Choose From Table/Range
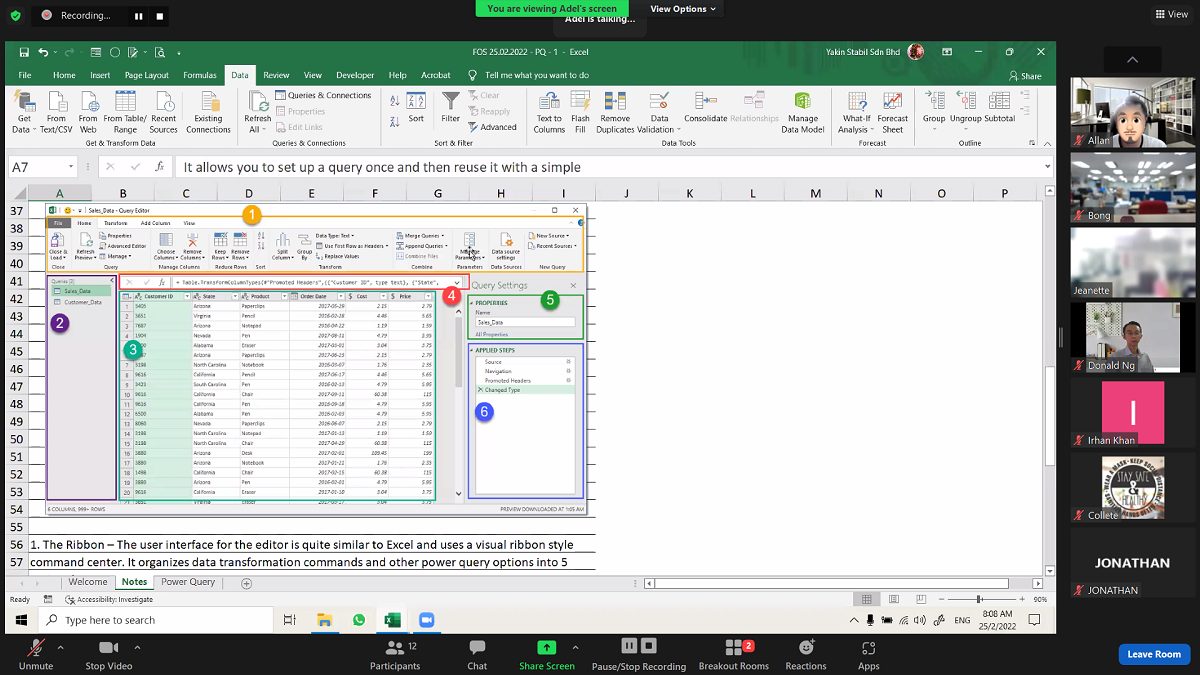 coord(126,110)
